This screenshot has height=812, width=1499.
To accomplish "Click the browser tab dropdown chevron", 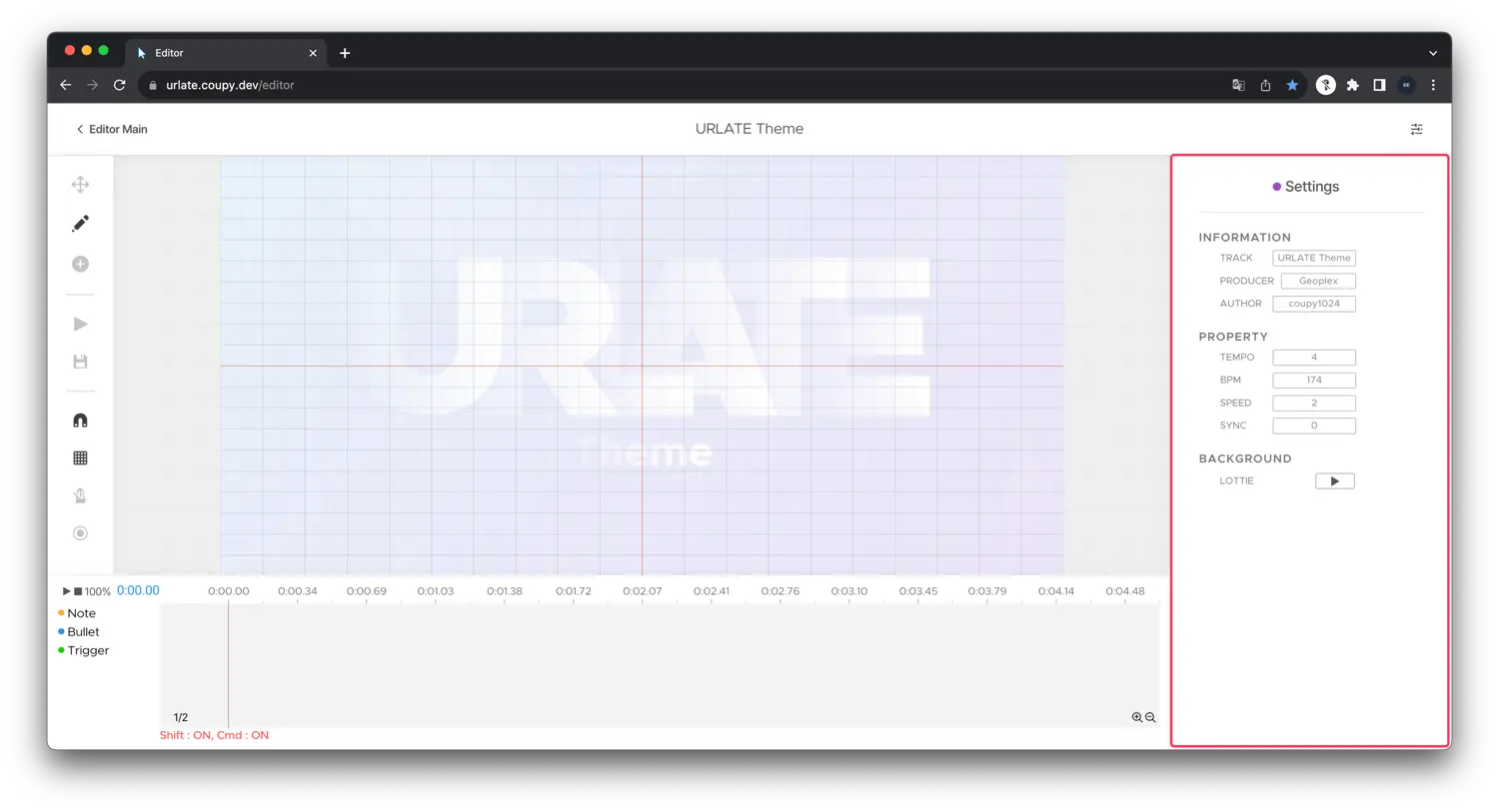I will pyautogui.click(x=1433, y=52).
